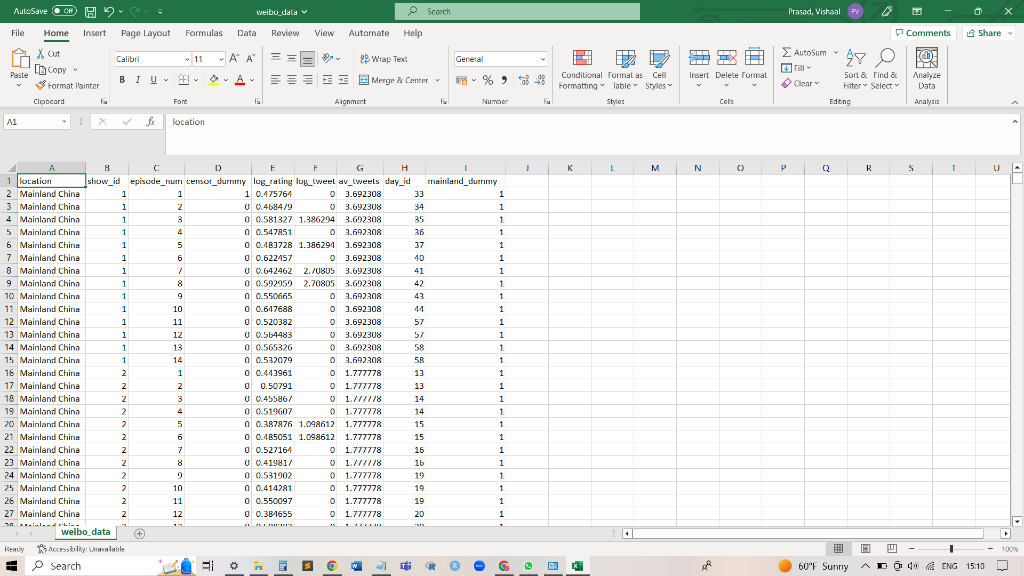Toggle Wrap Text for the cell
Viewport: 1024px width, 576px height.
(383, 59)
